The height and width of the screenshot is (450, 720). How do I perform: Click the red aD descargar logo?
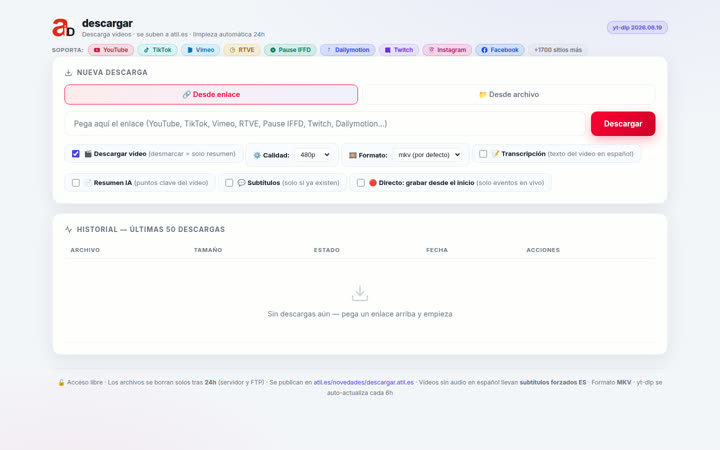click(x=63, y=28)
